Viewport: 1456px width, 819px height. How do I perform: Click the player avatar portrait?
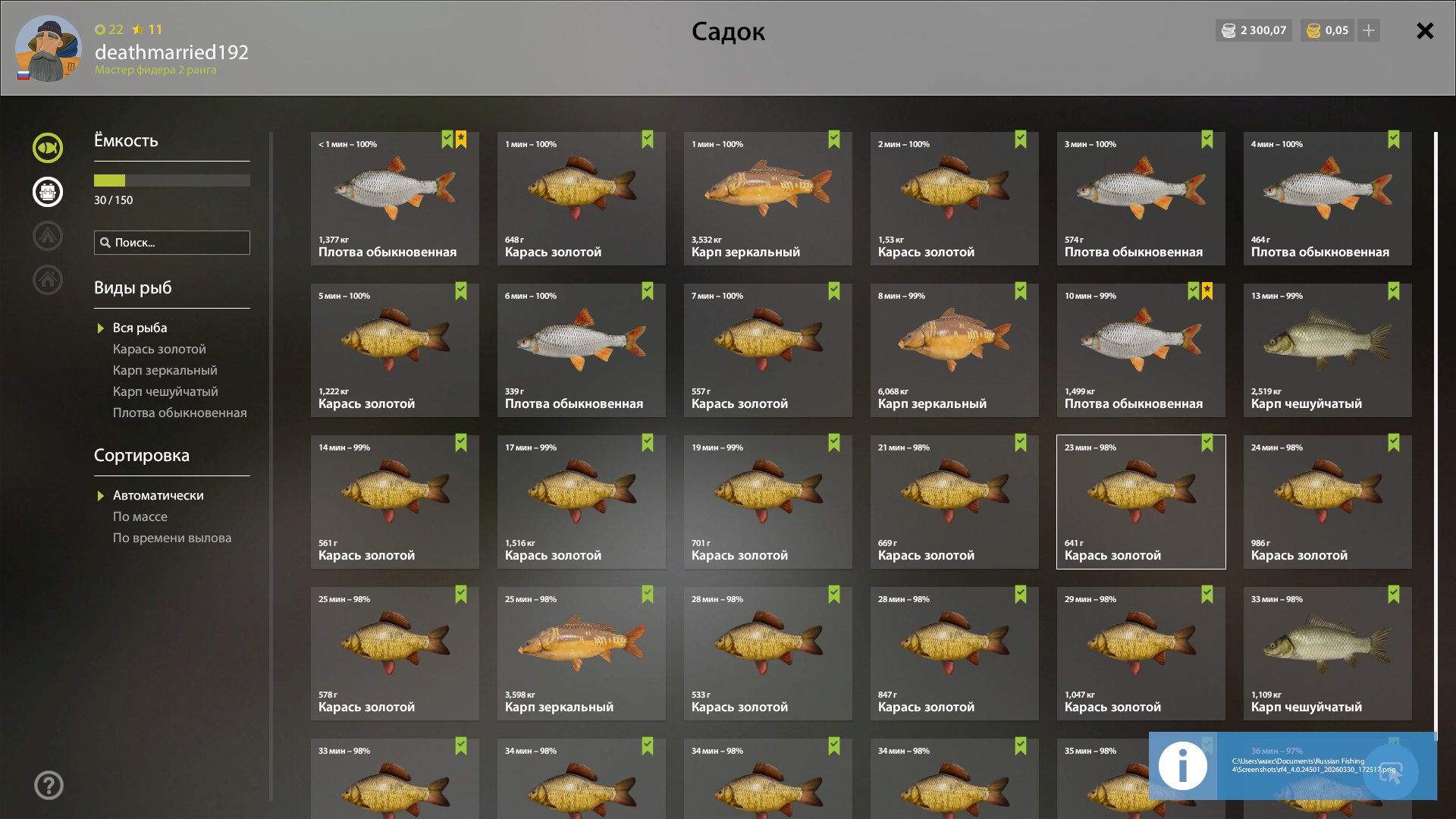pos(49,49)
